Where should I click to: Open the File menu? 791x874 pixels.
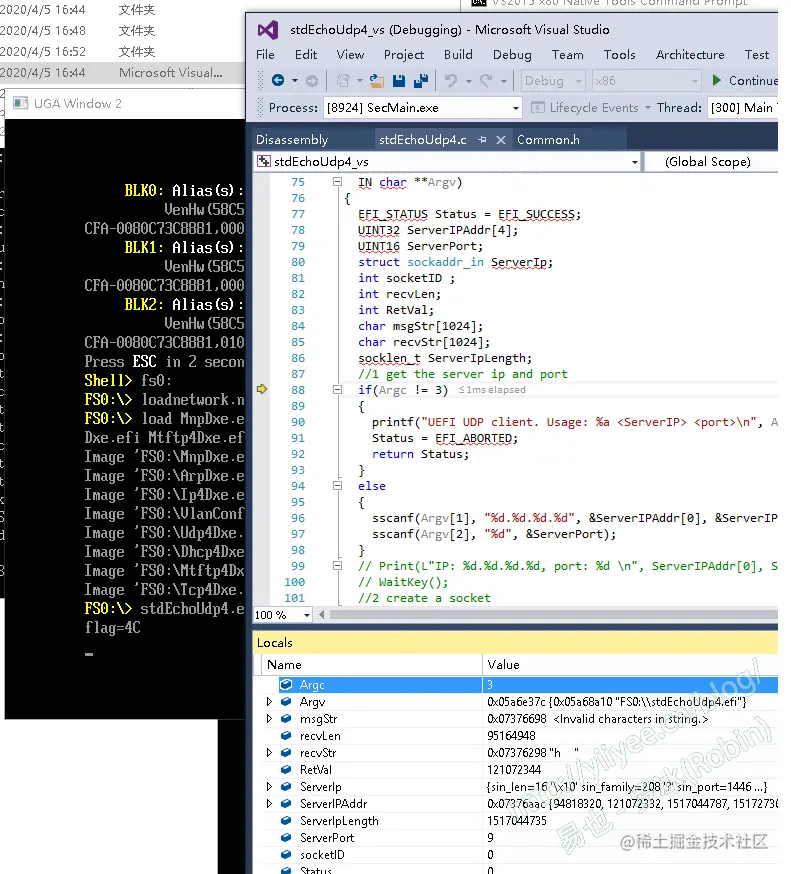coord(265,55)
